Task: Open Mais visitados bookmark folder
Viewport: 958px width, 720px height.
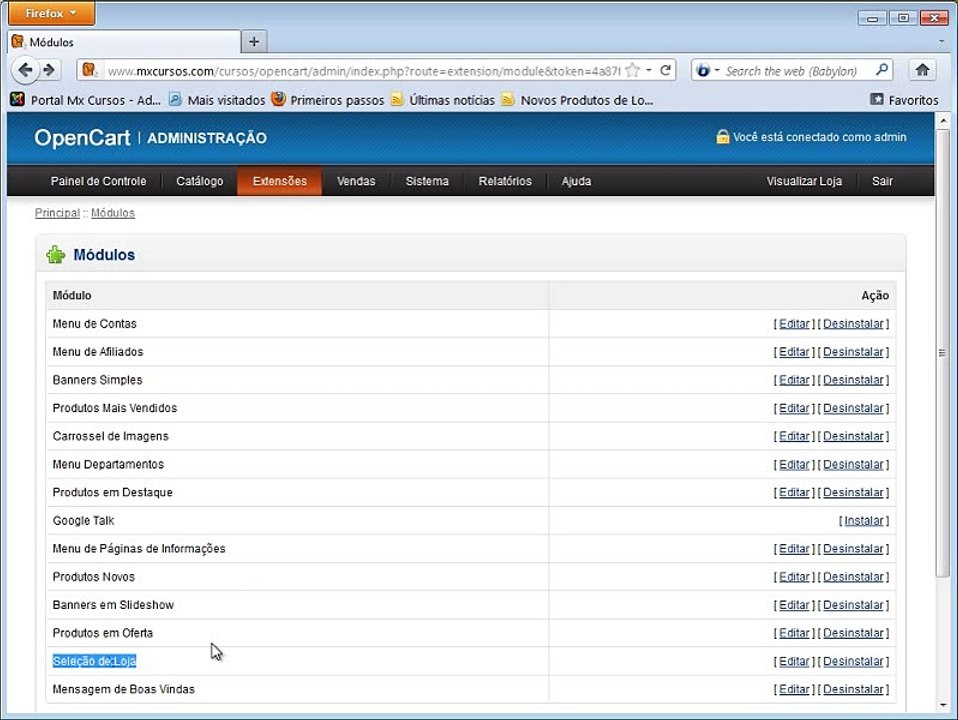Action: coord(217,100)
